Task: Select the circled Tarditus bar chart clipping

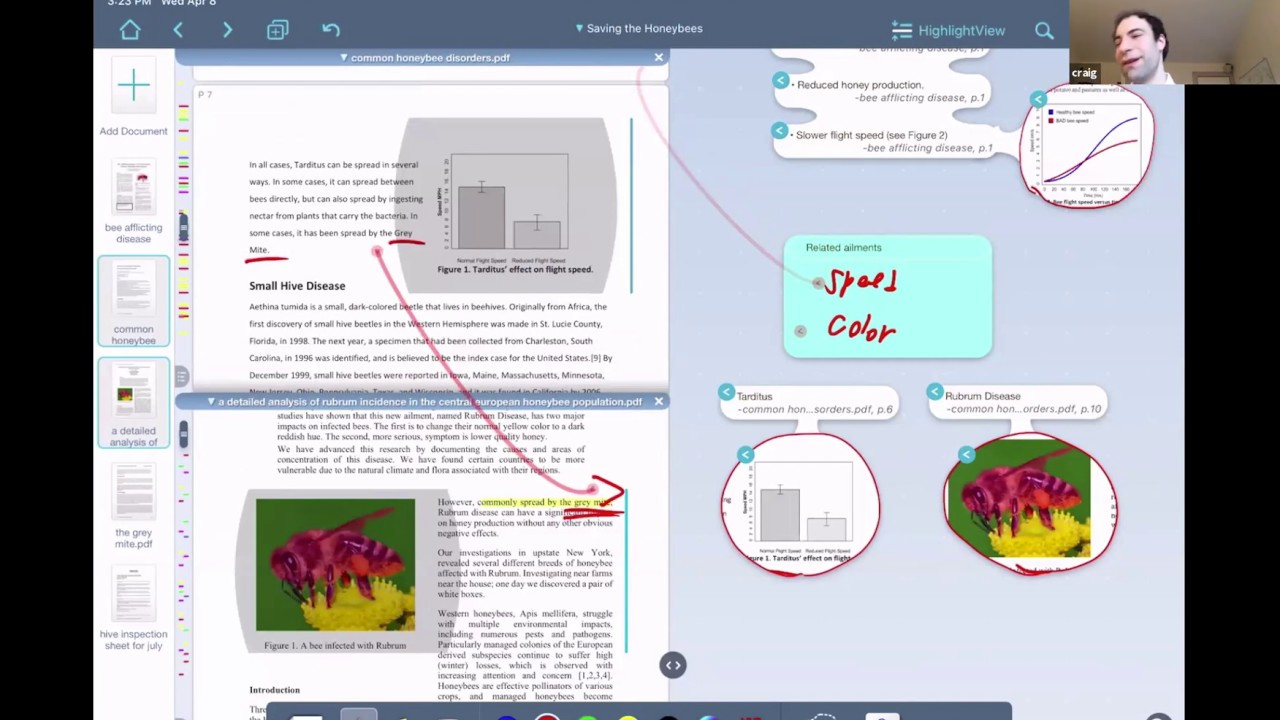Action: (x=802, y=504)
